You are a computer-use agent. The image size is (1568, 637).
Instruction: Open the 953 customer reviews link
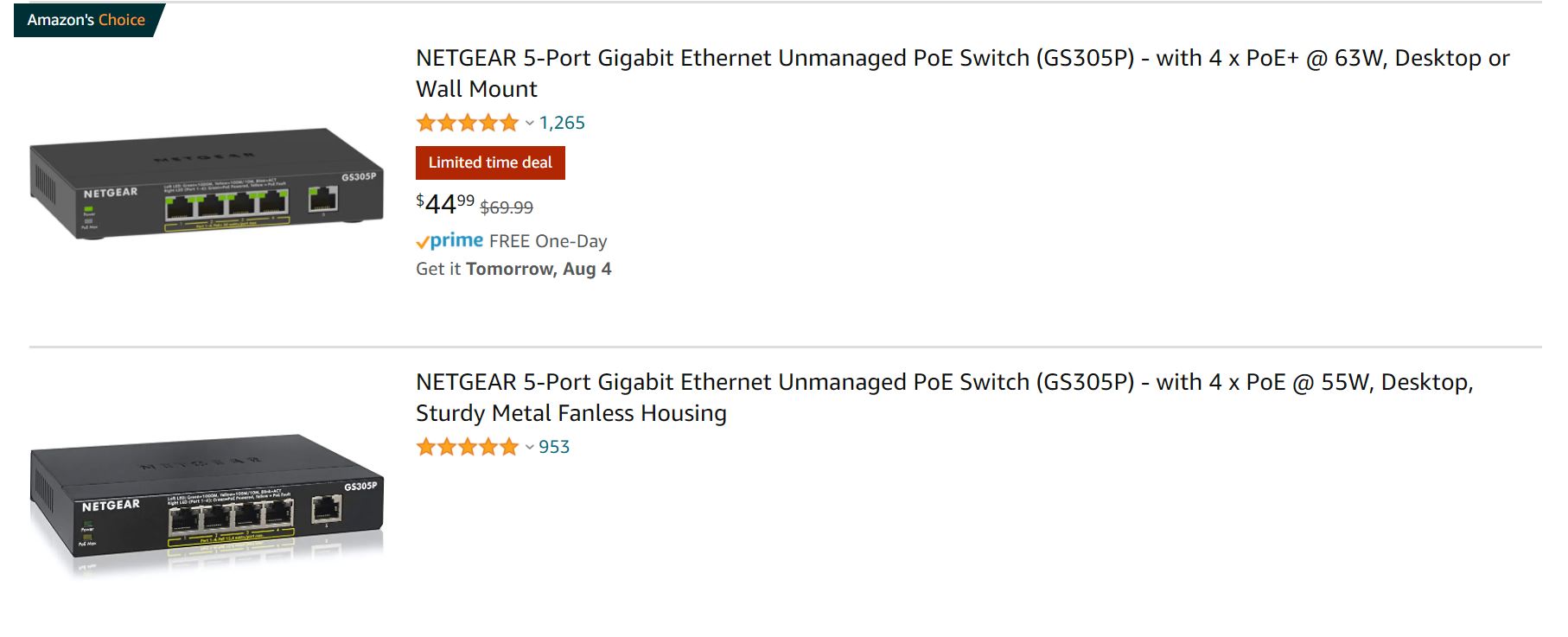(x=554, y=447)
